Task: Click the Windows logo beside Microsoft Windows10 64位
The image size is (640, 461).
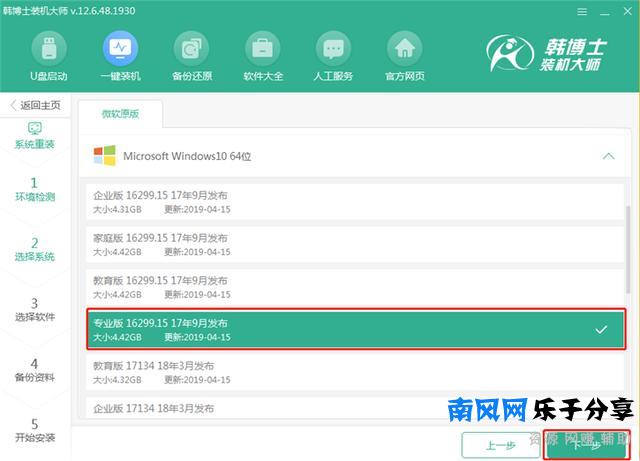Action: click(104, 156)
